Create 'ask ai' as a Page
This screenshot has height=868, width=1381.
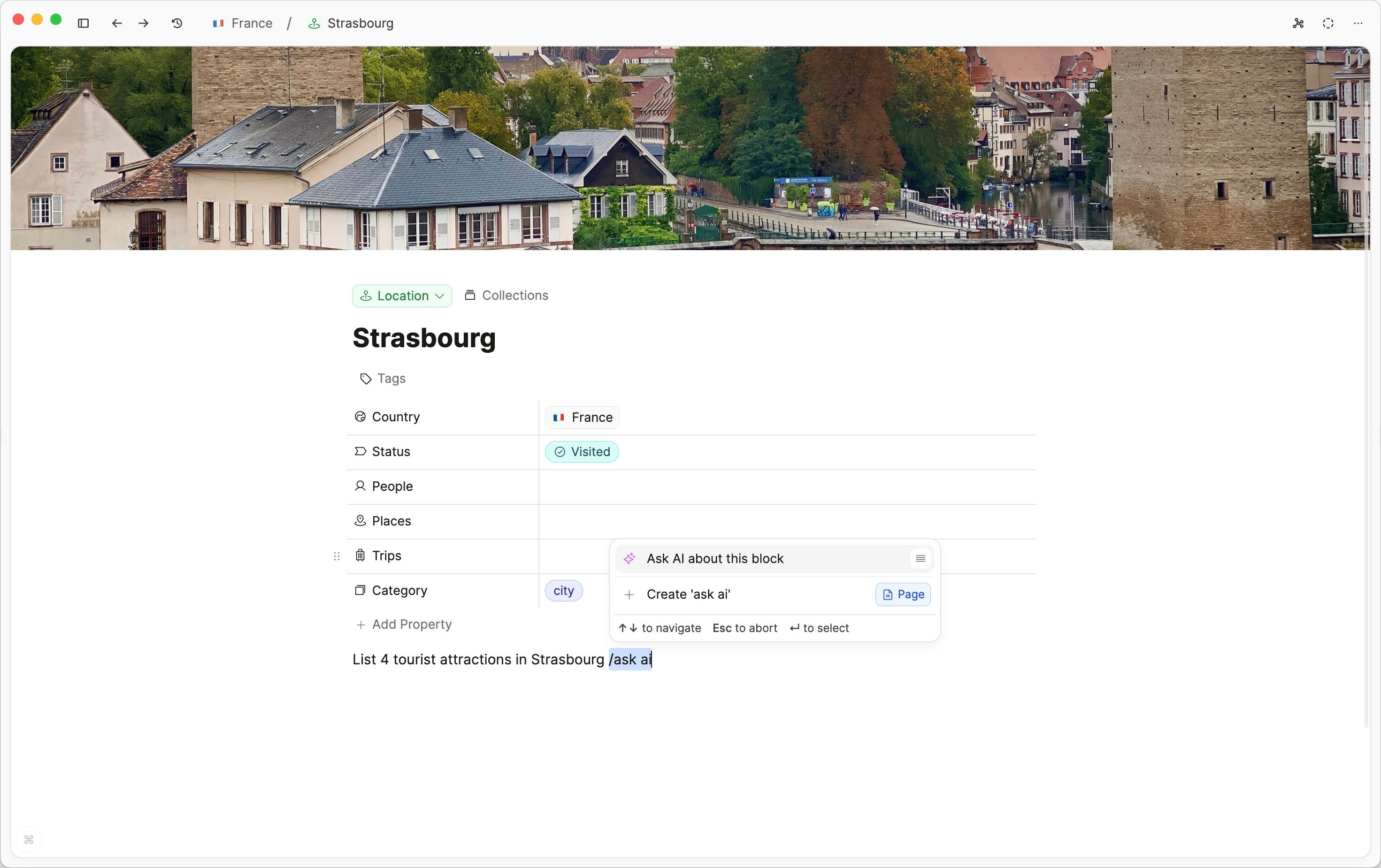pos(902,594)
